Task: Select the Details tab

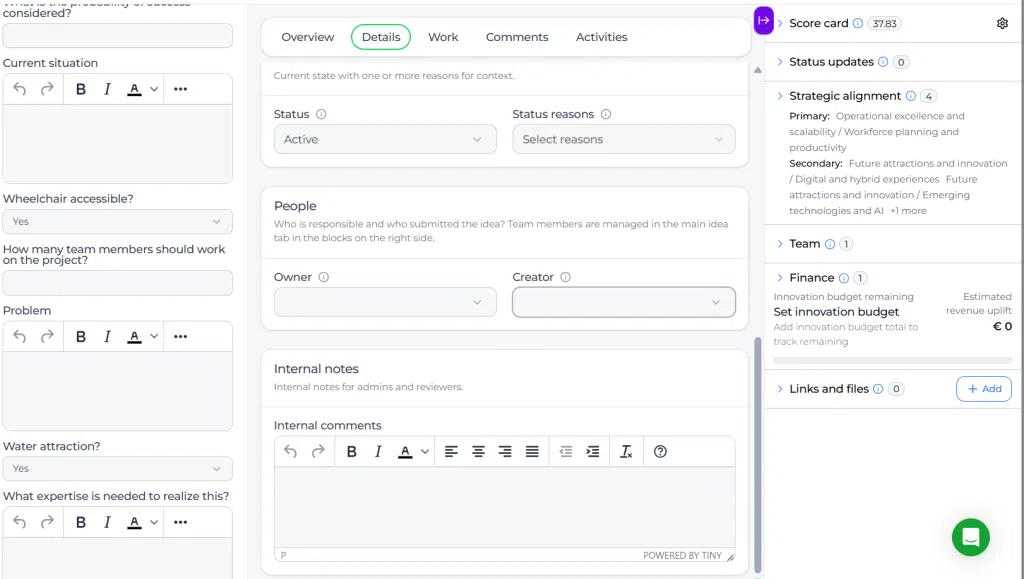Action: [x=381, y=37]
